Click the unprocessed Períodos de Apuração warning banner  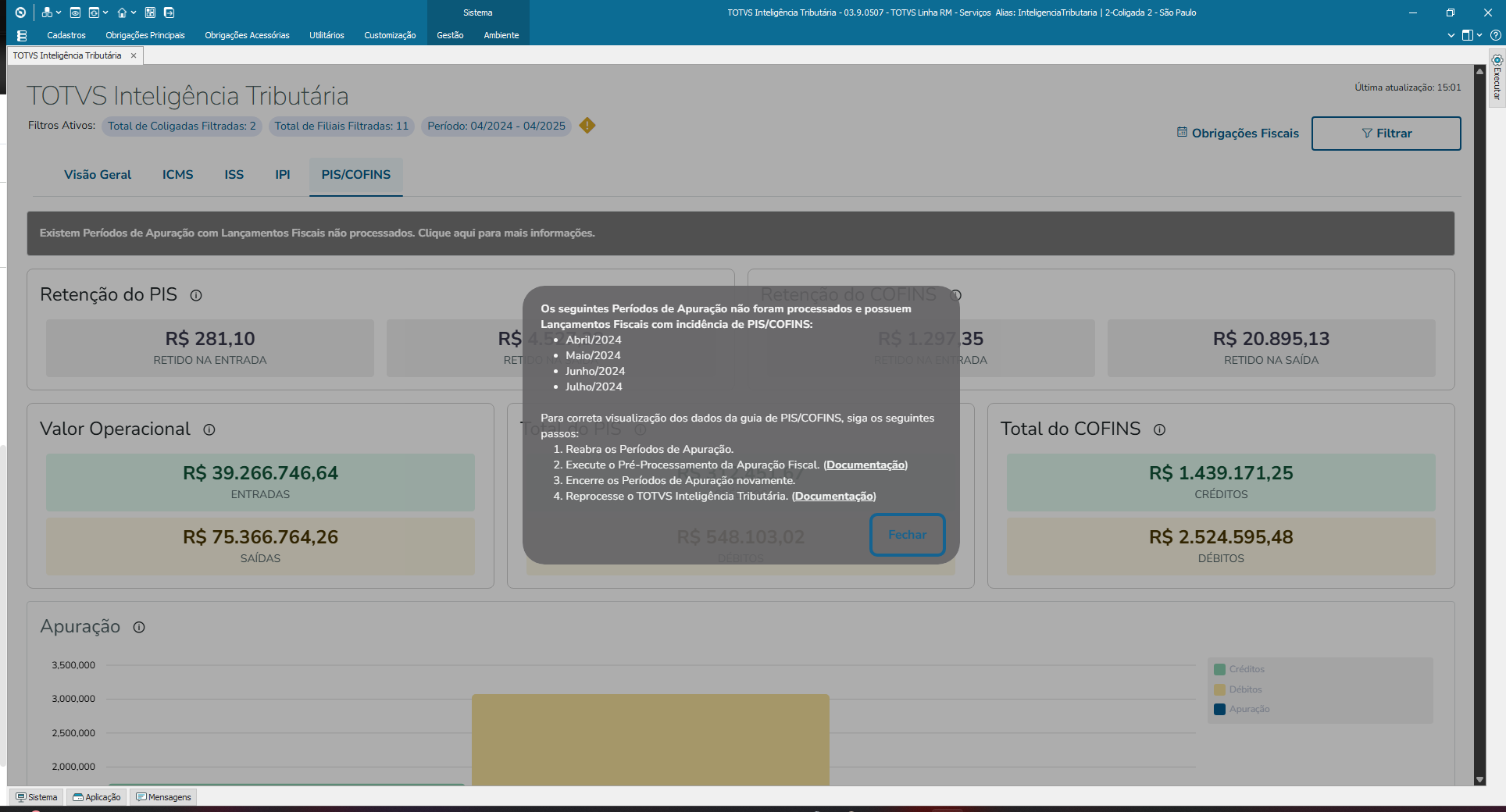click(x=741, y=233)
